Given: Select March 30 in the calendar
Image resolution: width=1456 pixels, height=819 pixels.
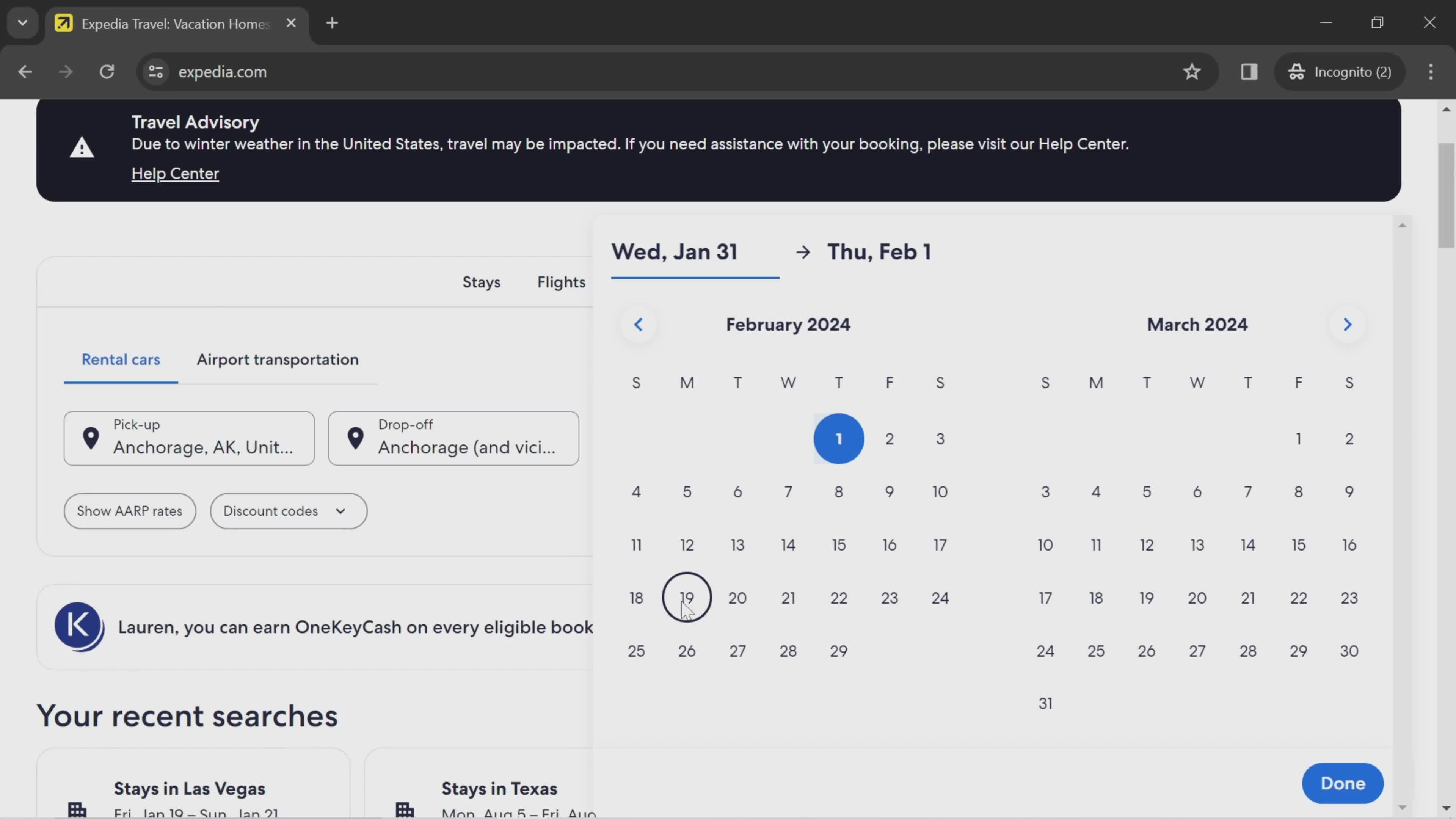Looking at the screenshot, I should [x=1349, y=651].
